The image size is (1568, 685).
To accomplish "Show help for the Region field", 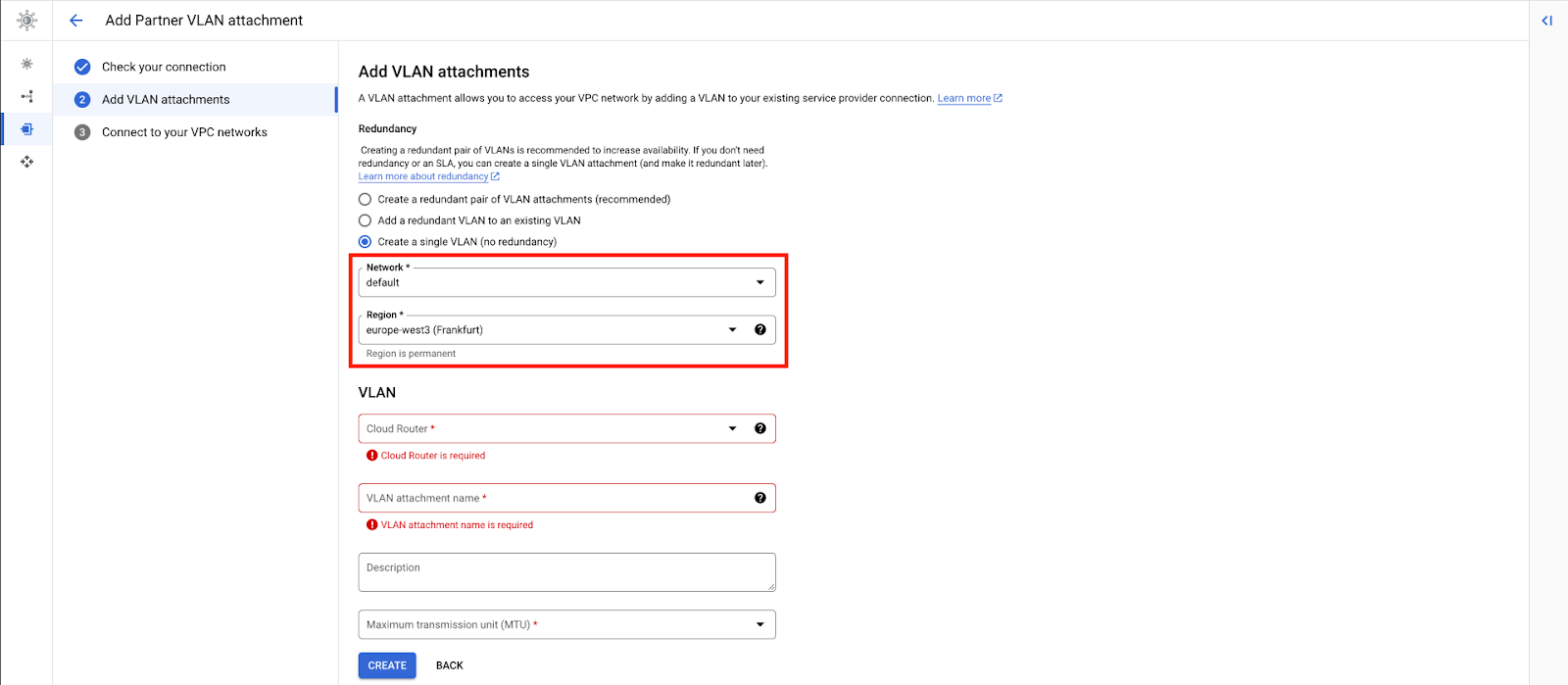I will pyautogui.click(x=759, y=329).
